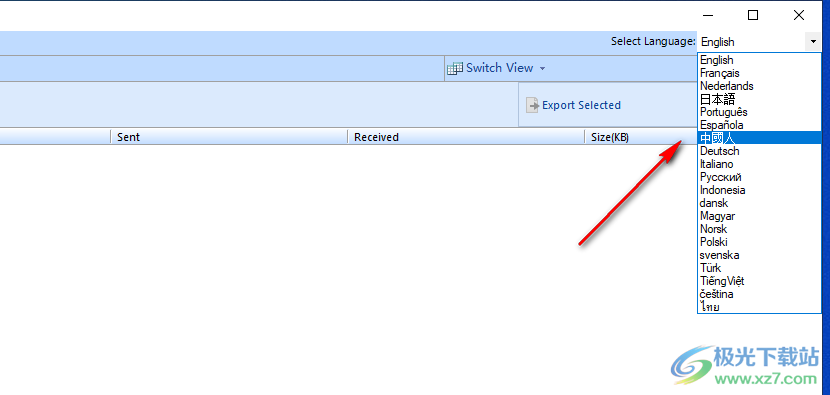
Task: Choose čeština in the language dropdown
Action: 759,294
